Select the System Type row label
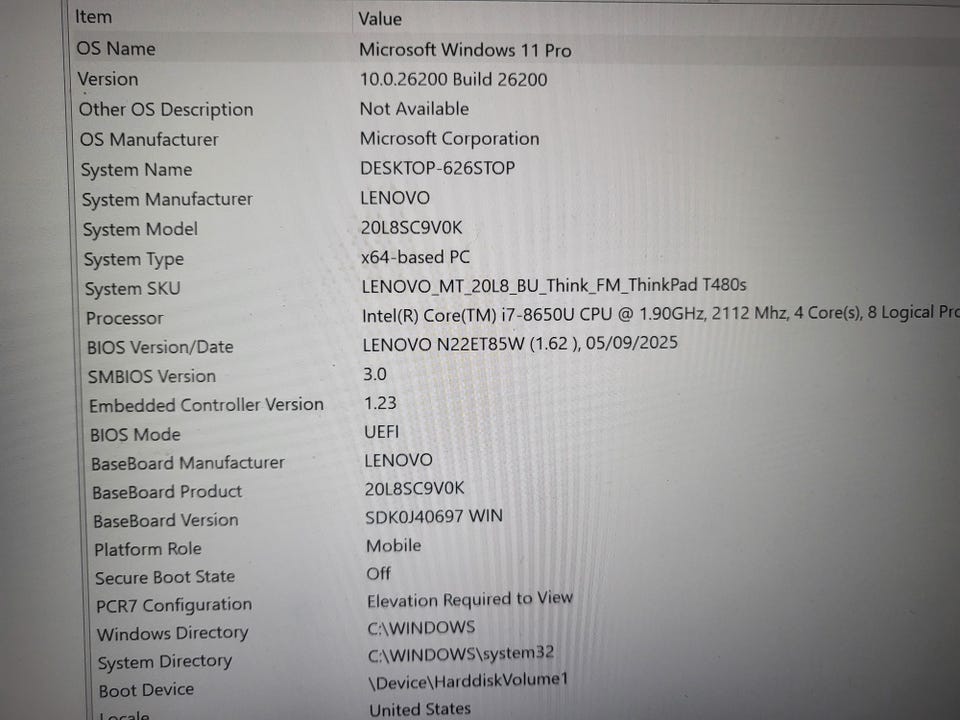The image size is (960, 720). [x=133, y=260]
